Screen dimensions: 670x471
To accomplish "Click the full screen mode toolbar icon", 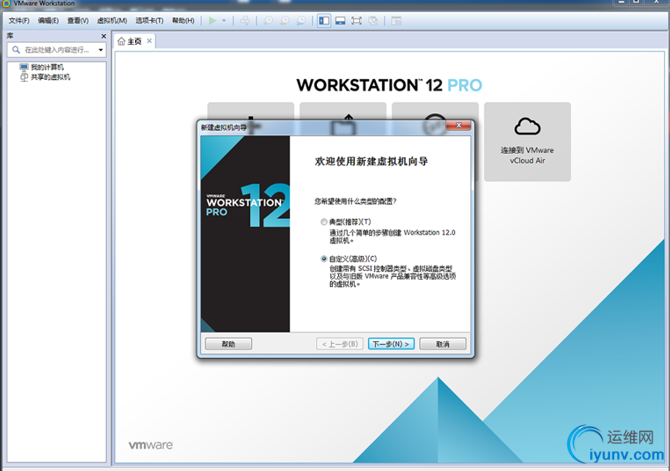I will [x=356, y=21].
